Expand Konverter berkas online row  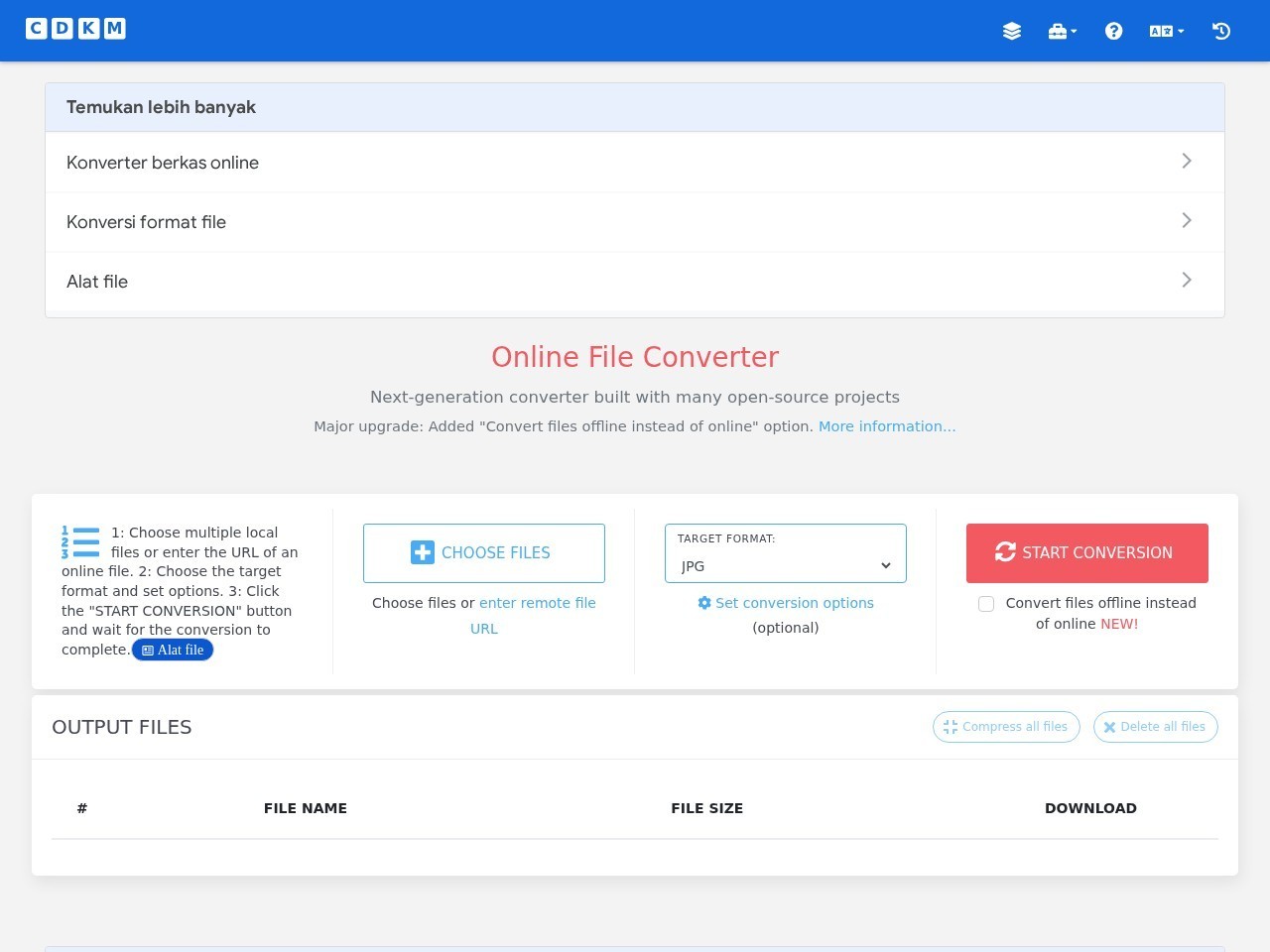point(635,163)
